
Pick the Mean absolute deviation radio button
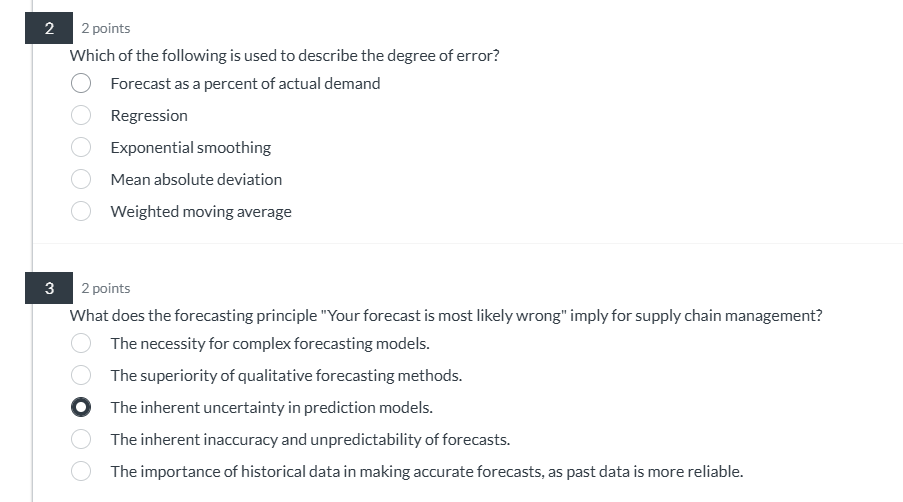81,179
